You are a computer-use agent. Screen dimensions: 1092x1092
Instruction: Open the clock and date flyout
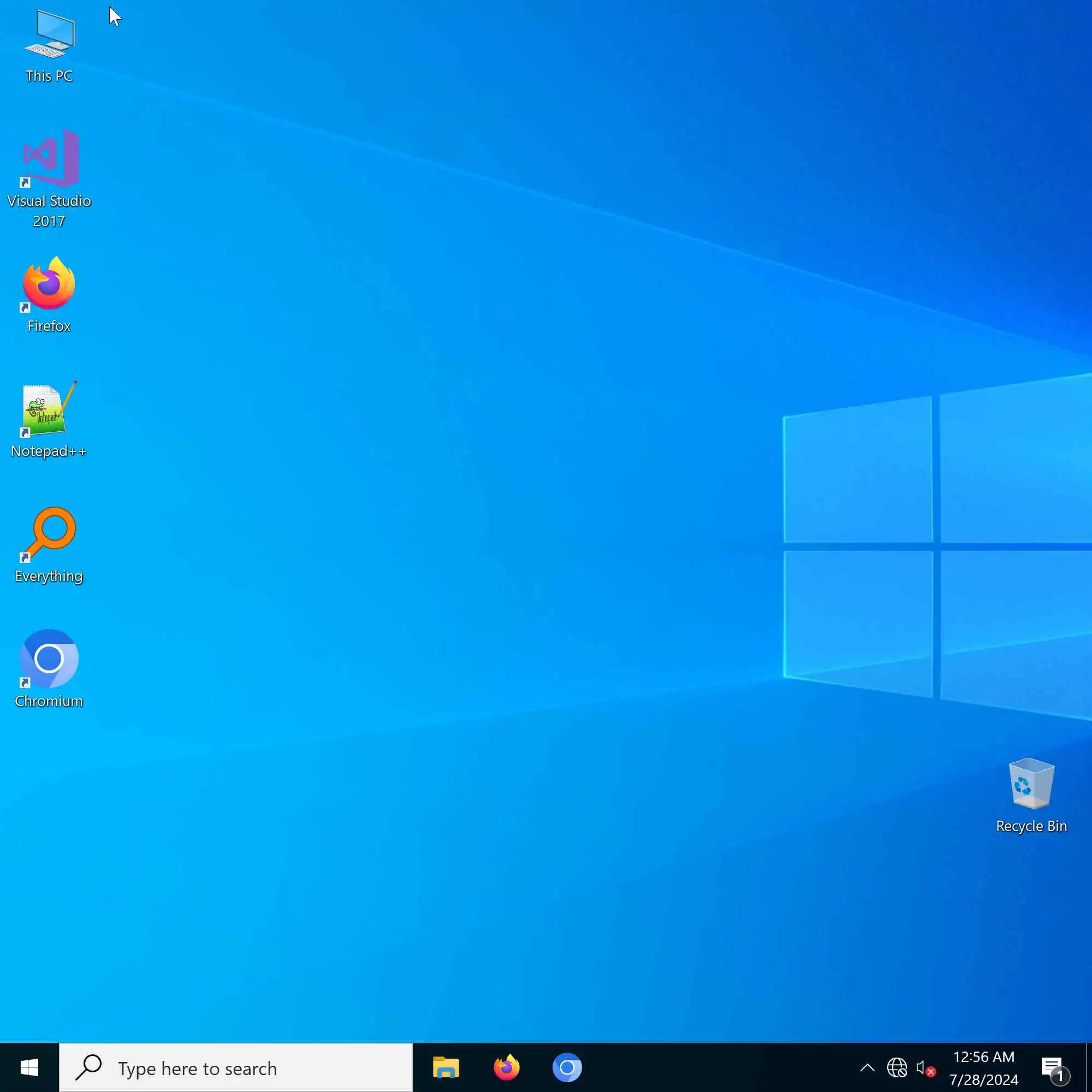pyautogui.click(x=983, y=1057)
